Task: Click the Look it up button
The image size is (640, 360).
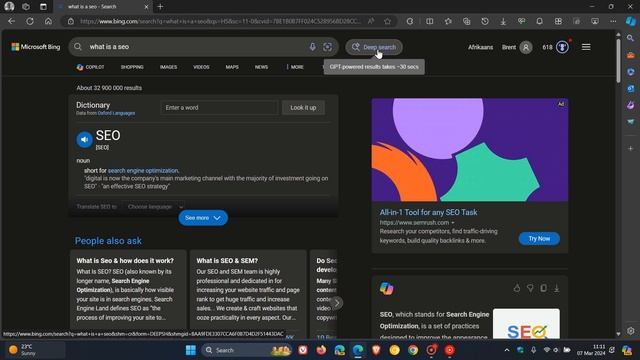Action: tap(303, 108)
